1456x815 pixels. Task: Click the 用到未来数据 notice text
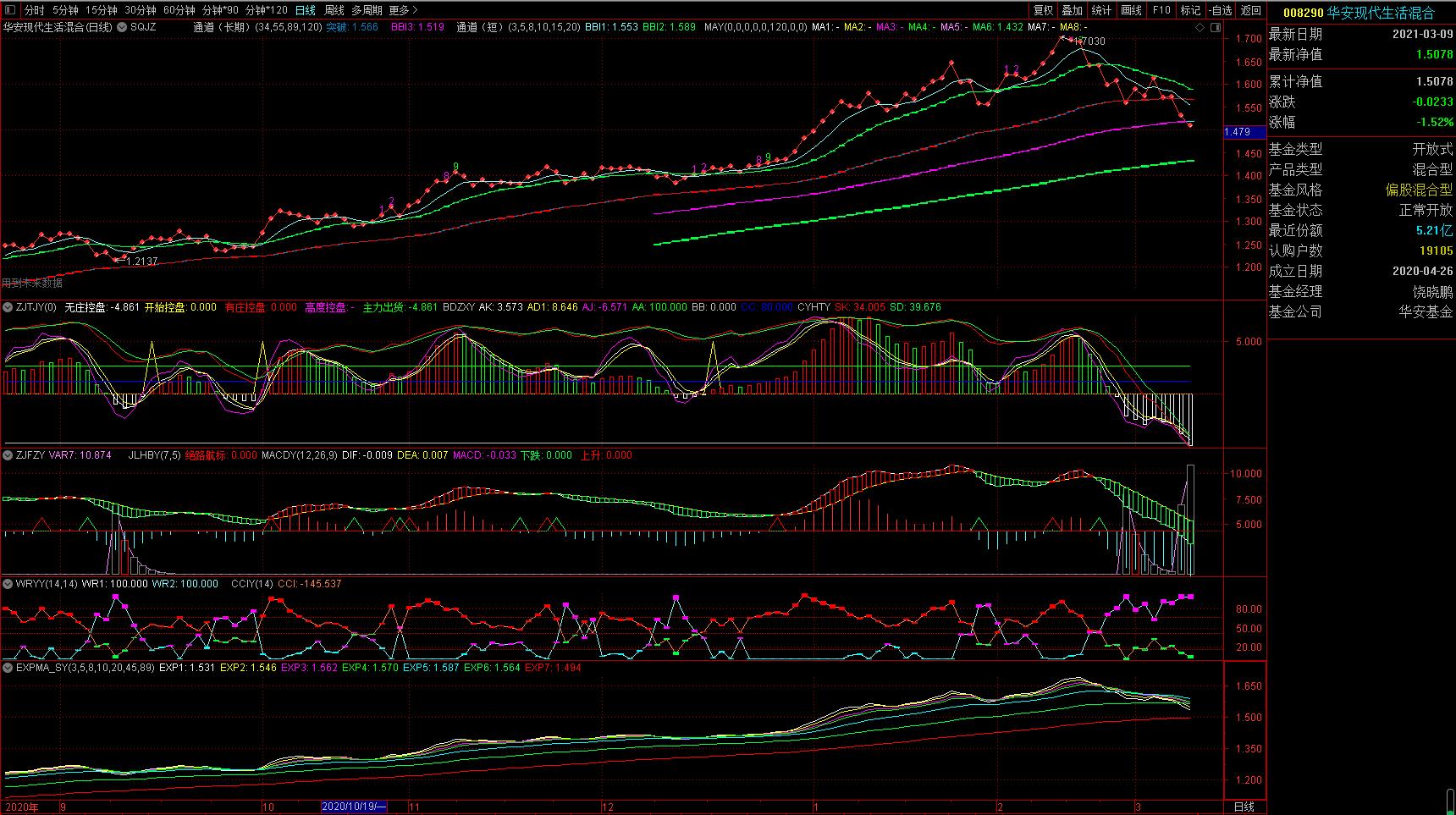(x=32, y=284)
